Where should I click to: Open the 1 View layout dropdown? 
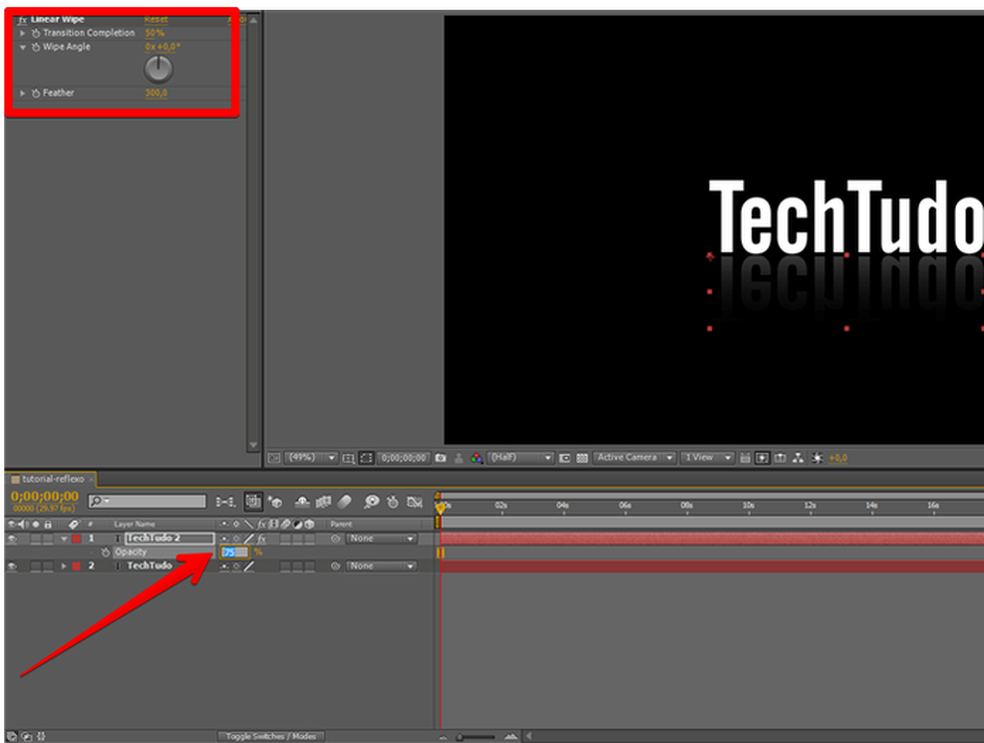[x=707, y=458]
